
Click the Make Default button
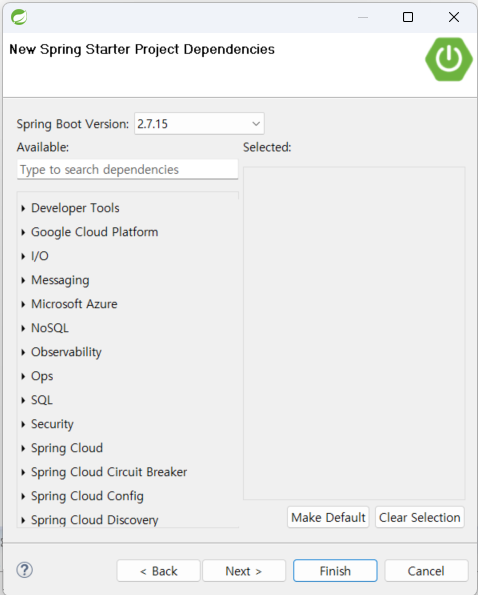tap(328, 517)
